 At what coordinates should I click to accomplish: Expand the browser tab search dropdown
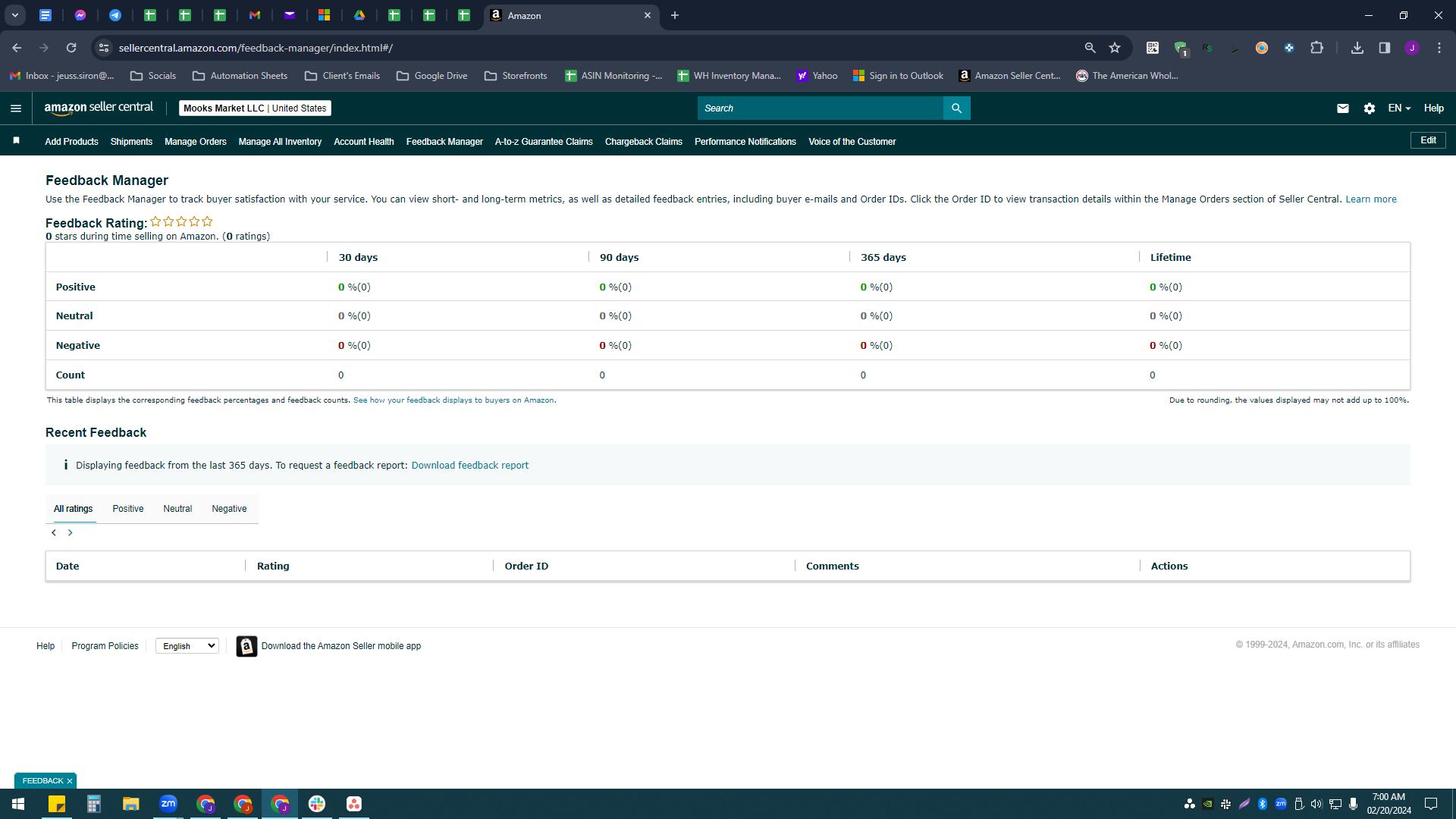(15, 15)
